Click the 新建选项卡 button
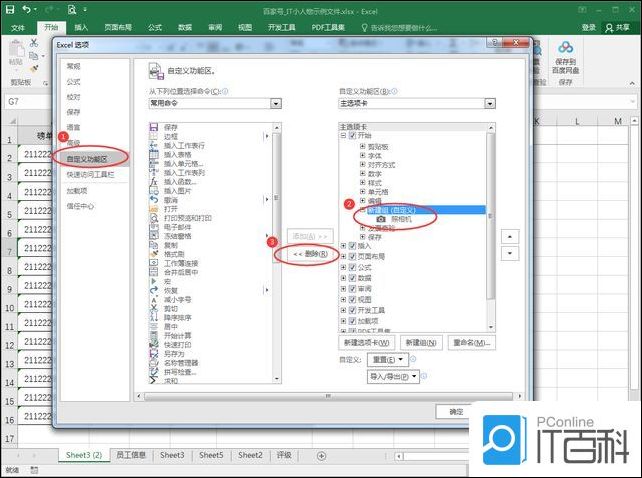The height and width of the screenshot is (478, 642). 366,342
